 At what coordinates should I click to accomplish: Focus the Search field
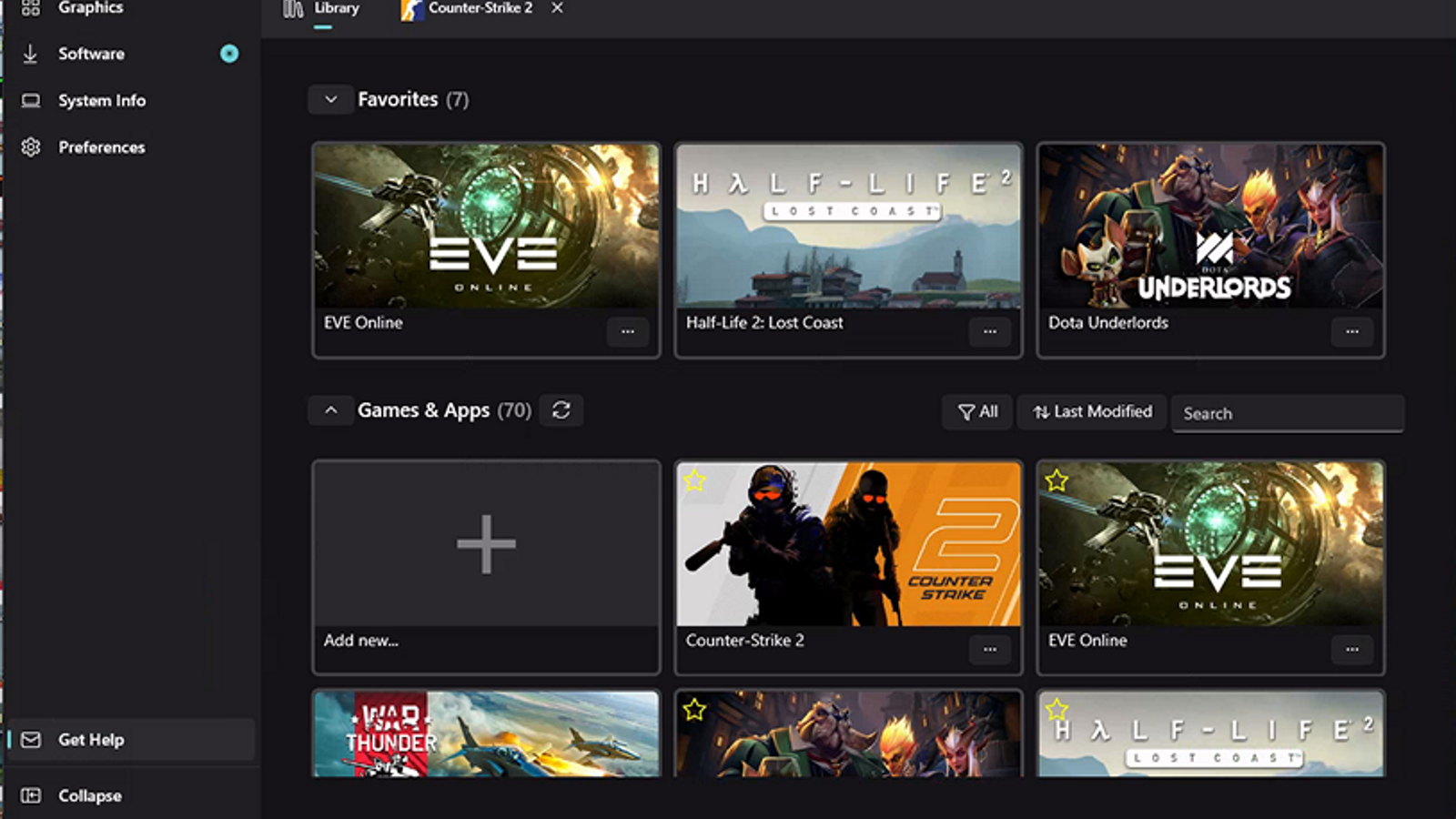[x=1288, y=413]
